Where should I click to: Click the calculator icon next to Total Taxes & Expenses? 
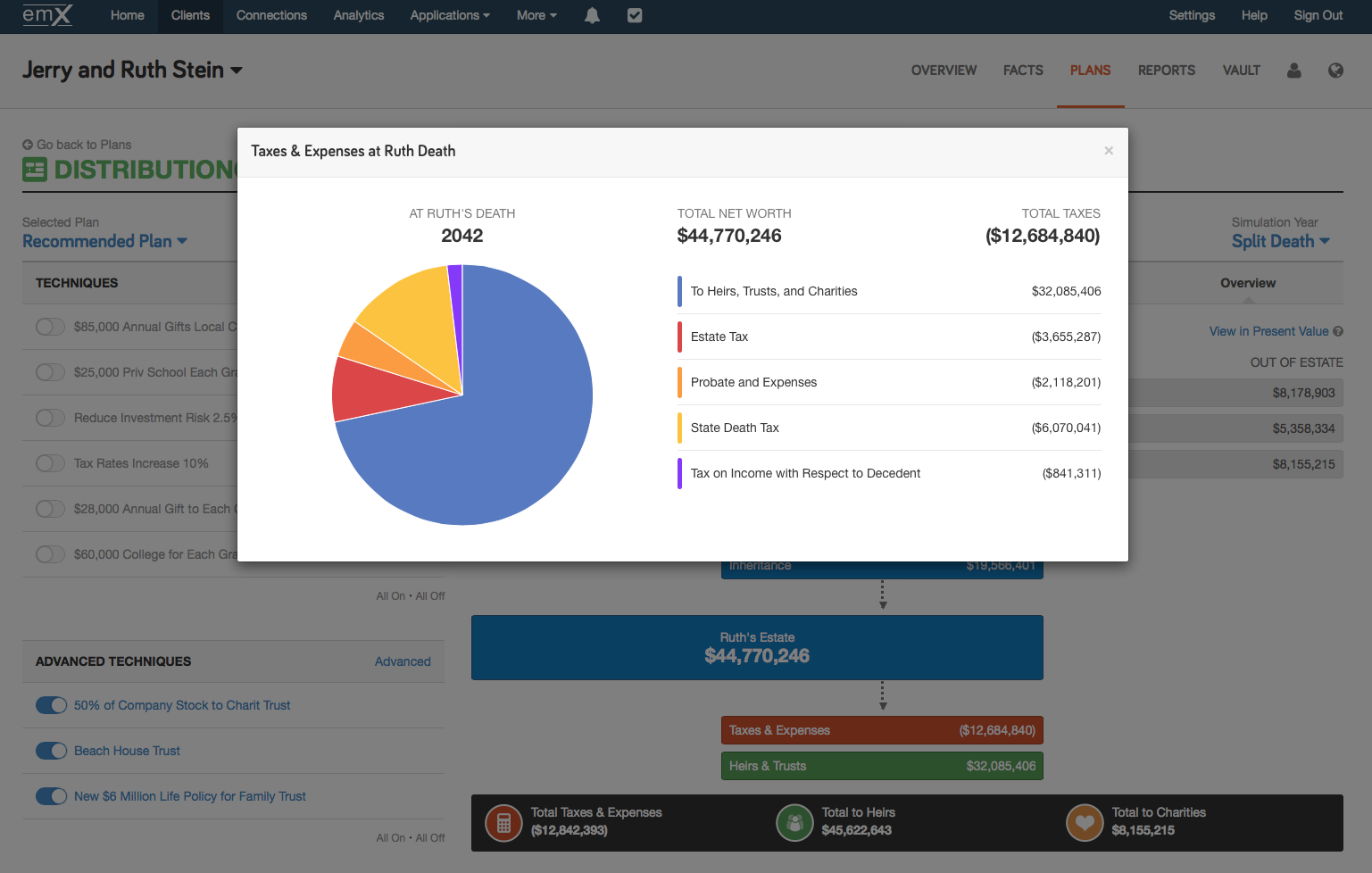pos(503,822)
